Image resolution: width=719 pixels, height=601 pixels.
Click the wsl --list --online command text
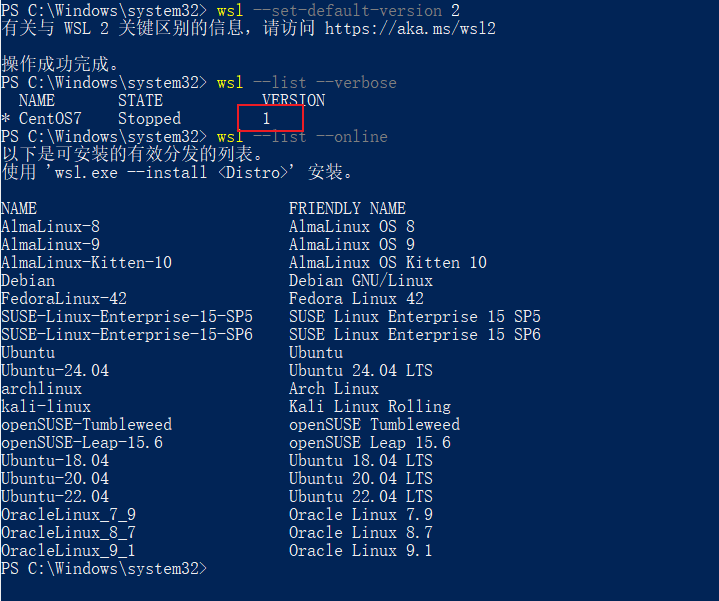(302, 137)
